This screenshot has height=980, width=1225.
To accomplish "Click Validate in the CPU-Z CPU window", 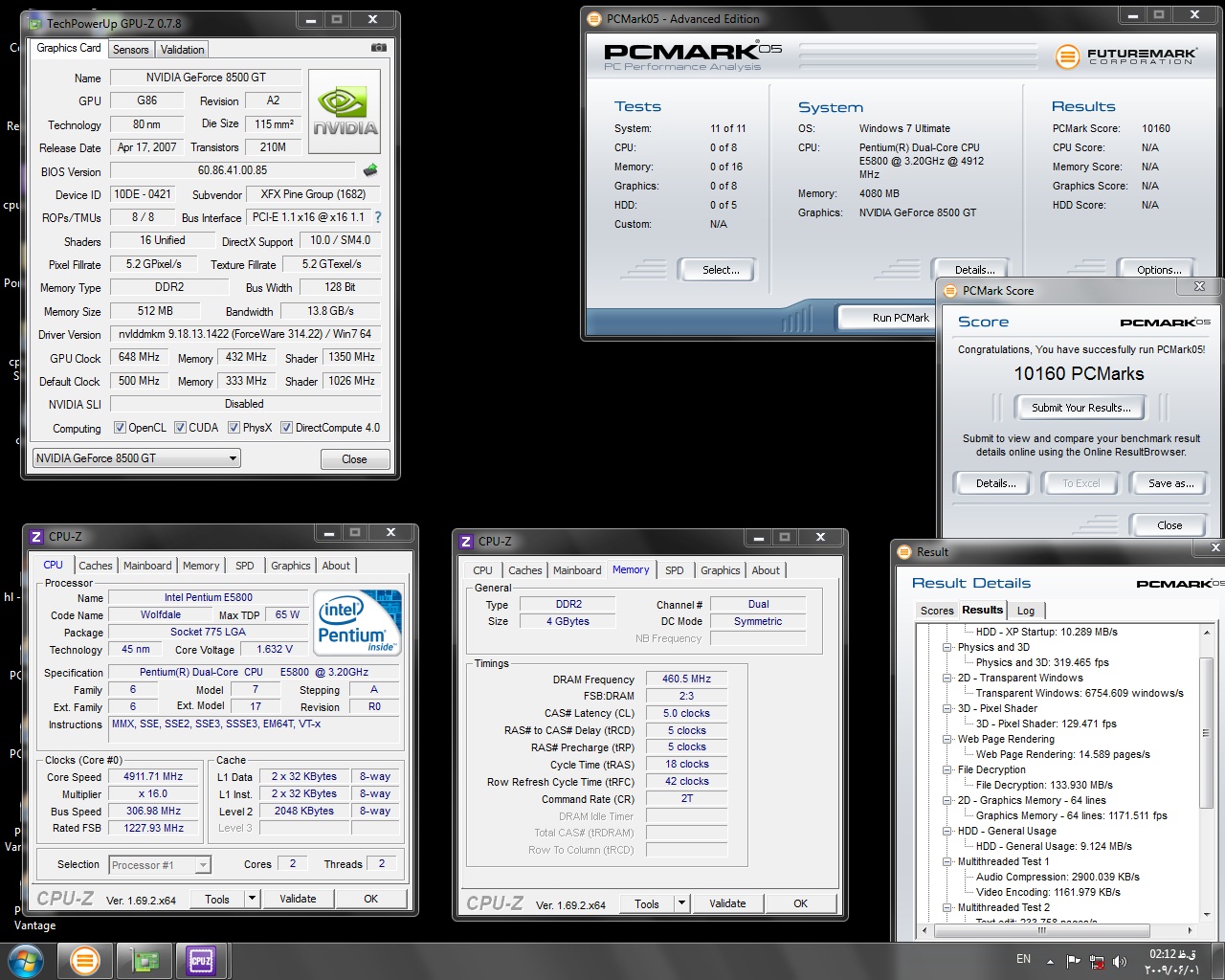I will click(x=298, y=899).
